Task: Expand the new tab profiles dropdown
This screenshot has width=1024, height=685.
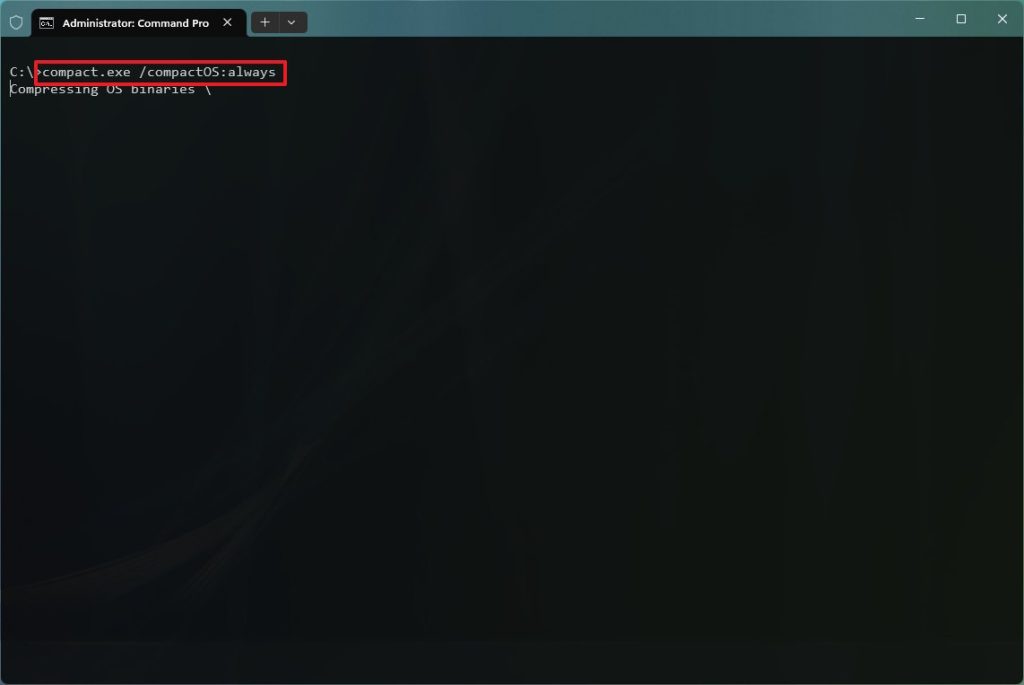Action: pos(292,23)
